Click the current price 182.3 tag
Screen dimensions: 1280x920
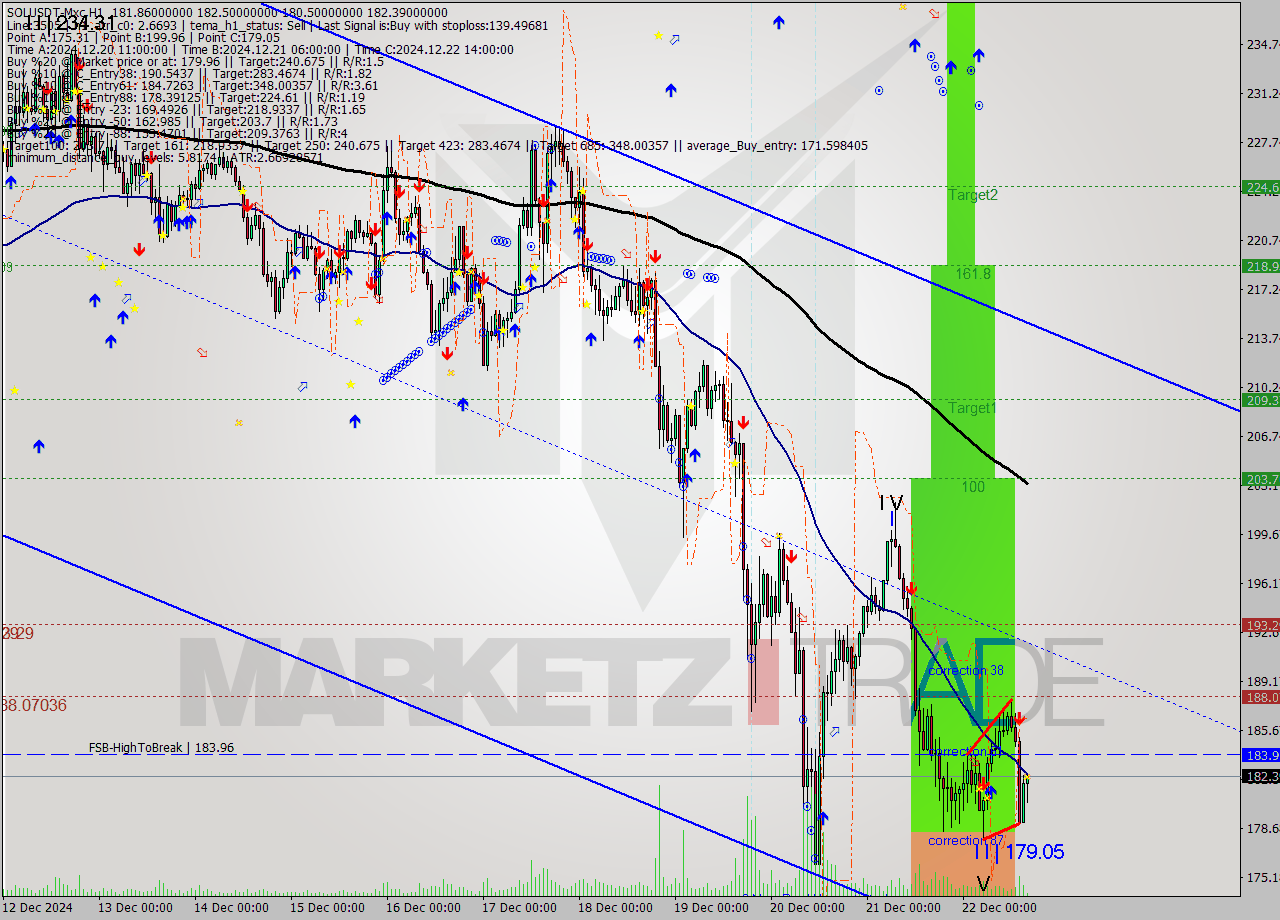[x=1261, y=776]
